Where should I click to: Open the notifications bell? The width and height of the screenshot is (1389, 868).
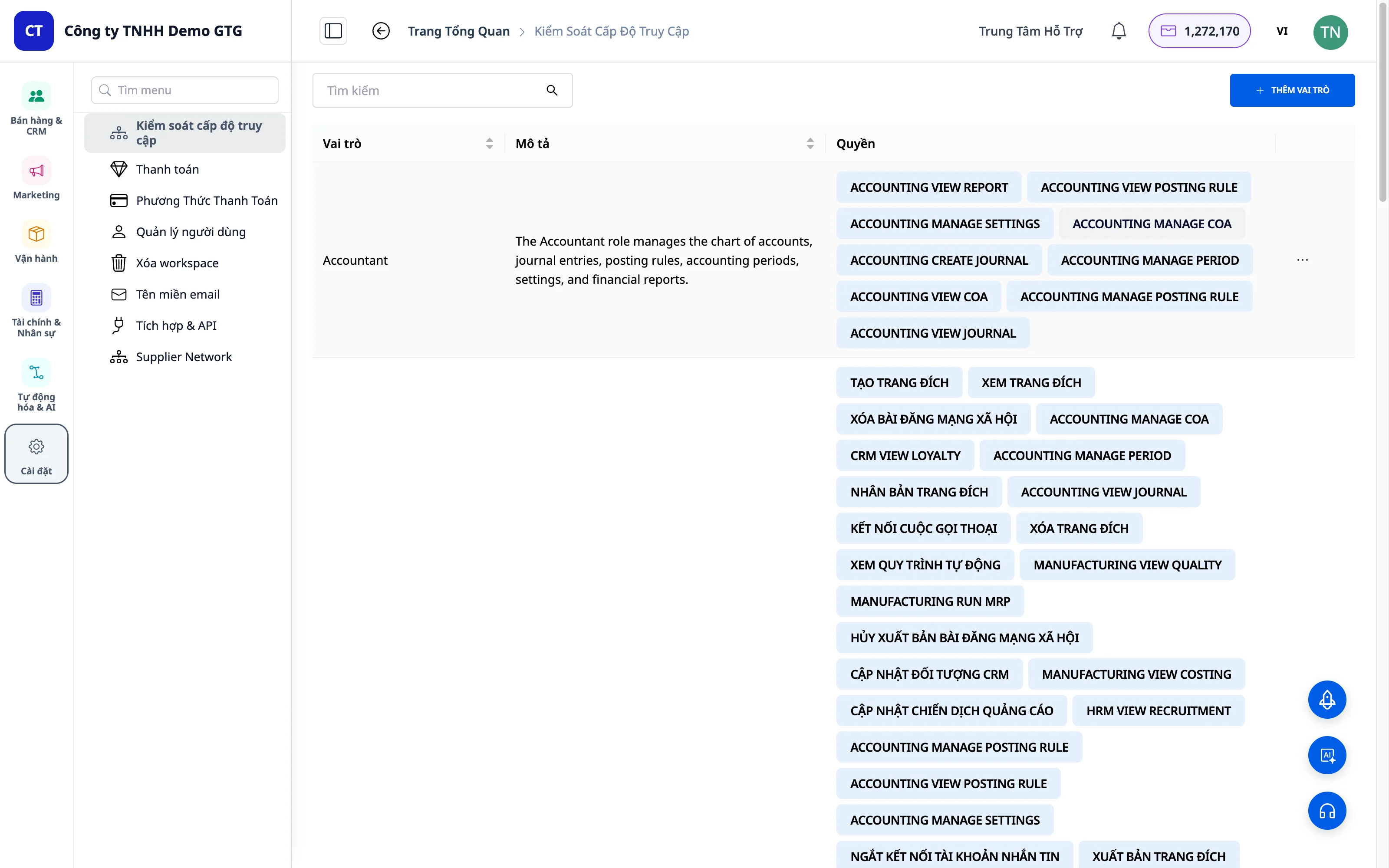[1119, 31]
